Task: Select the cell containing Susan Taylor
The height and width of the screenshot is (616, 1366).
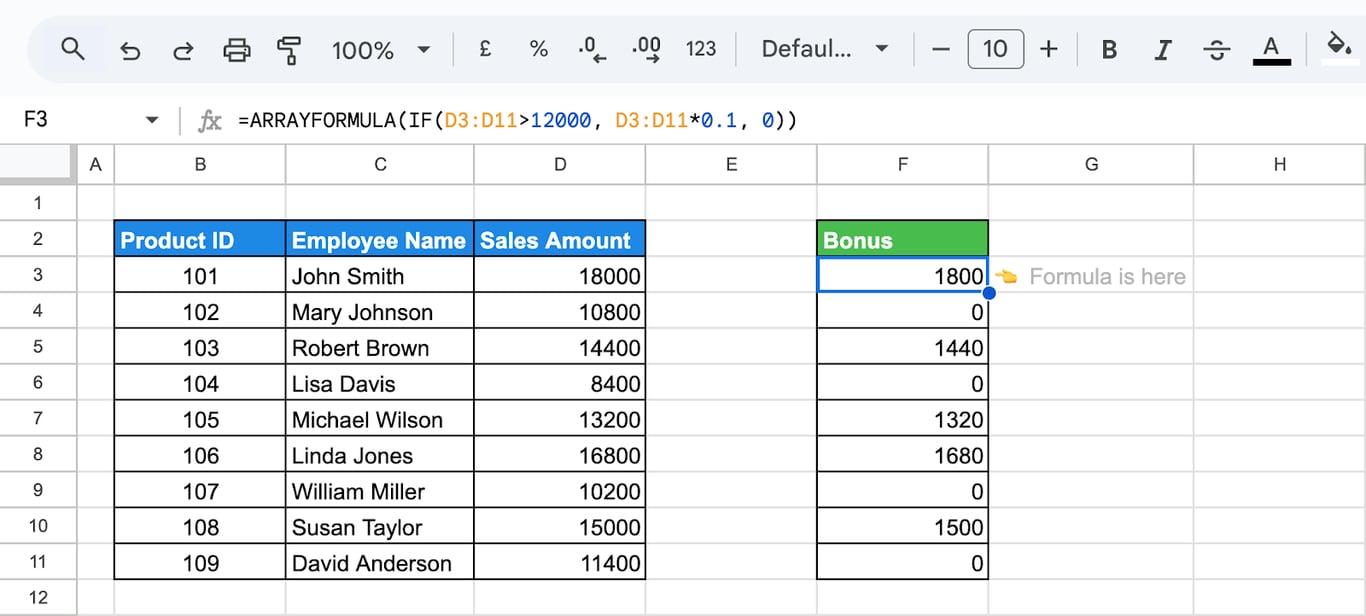Action: (380, 527)
